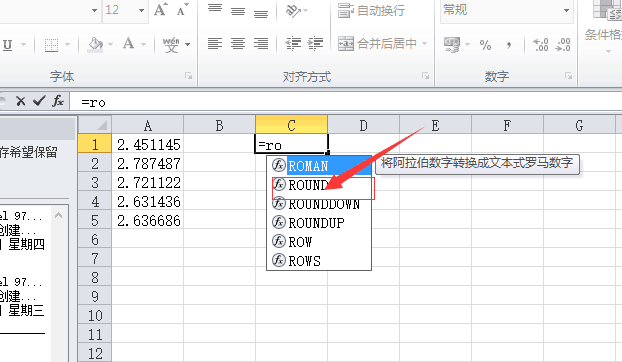Click merge and center 合并后居中
This screenshot has width=622, height=362.
[x=378, y=43]
